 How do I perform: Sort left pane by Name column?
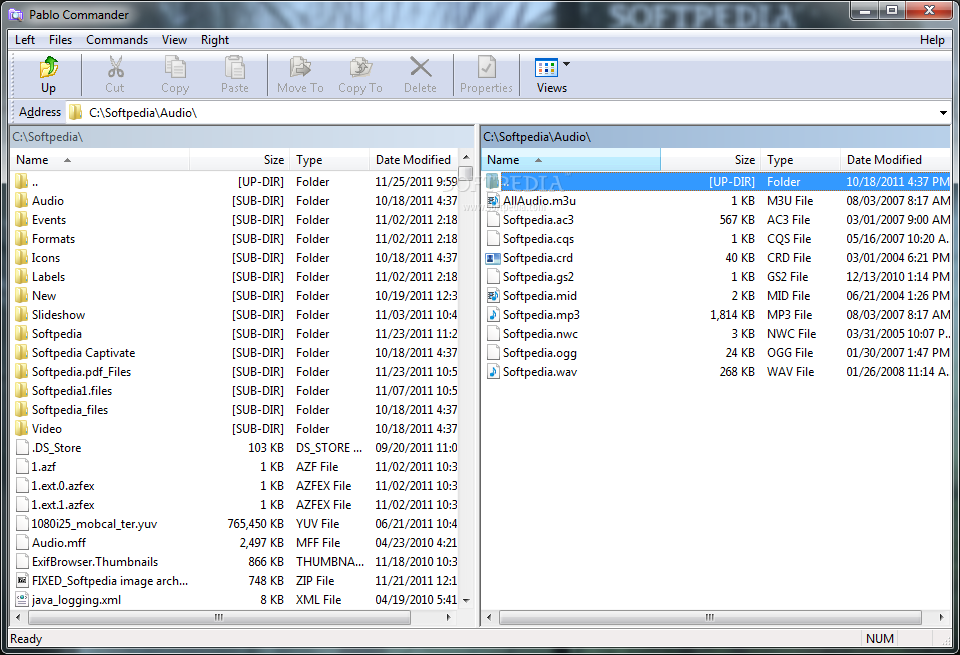[100, 160]
